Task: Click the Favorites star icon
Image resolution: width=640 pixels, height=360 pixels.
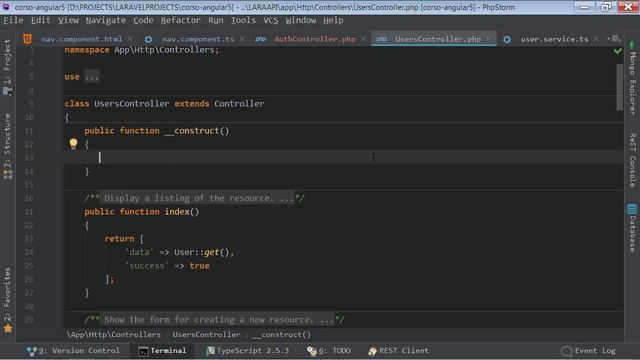Action: (8, 328)
